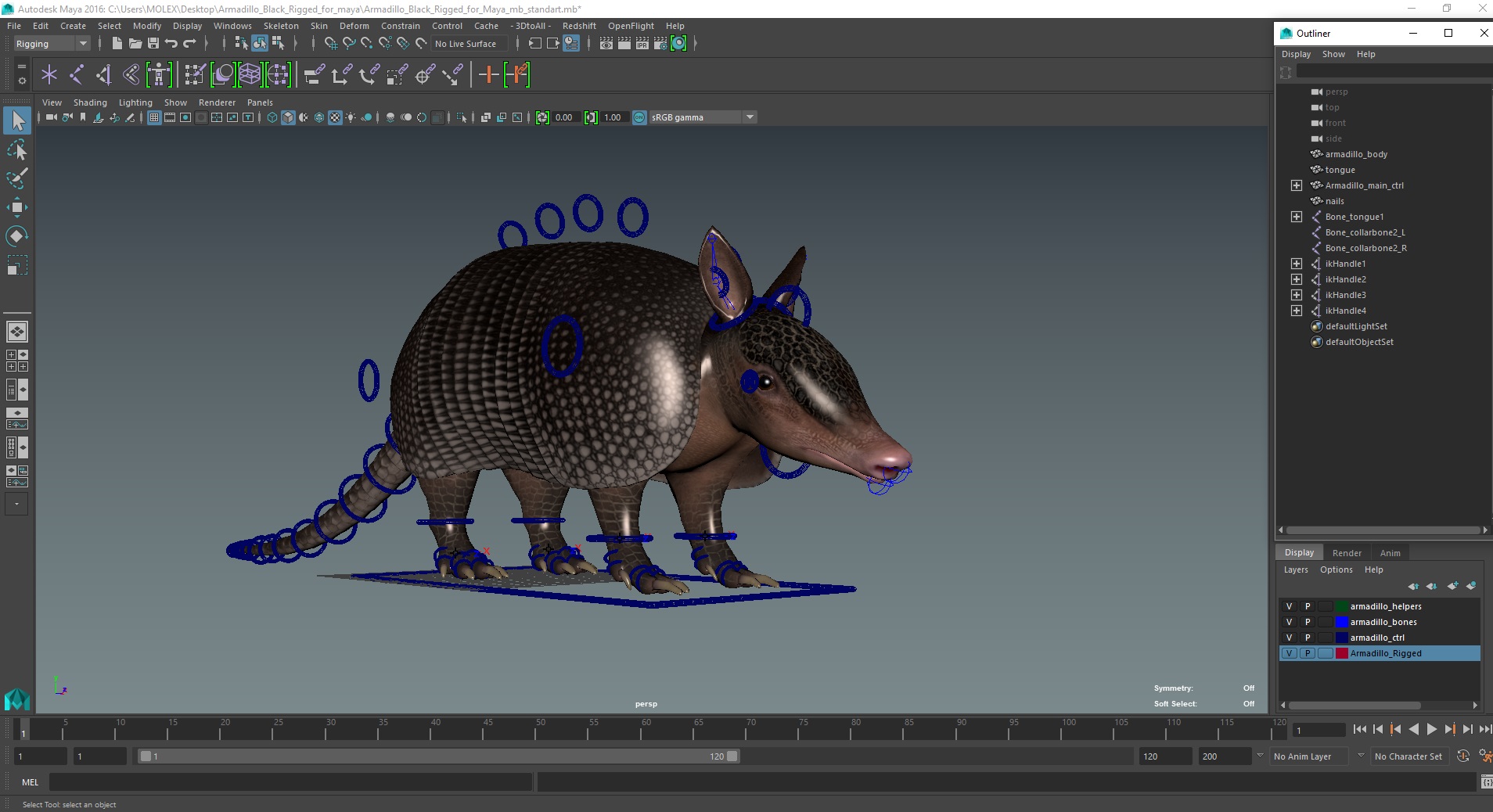
Task: Click the armadillo_helpers green color swatch
Action: click(1341, 606)
